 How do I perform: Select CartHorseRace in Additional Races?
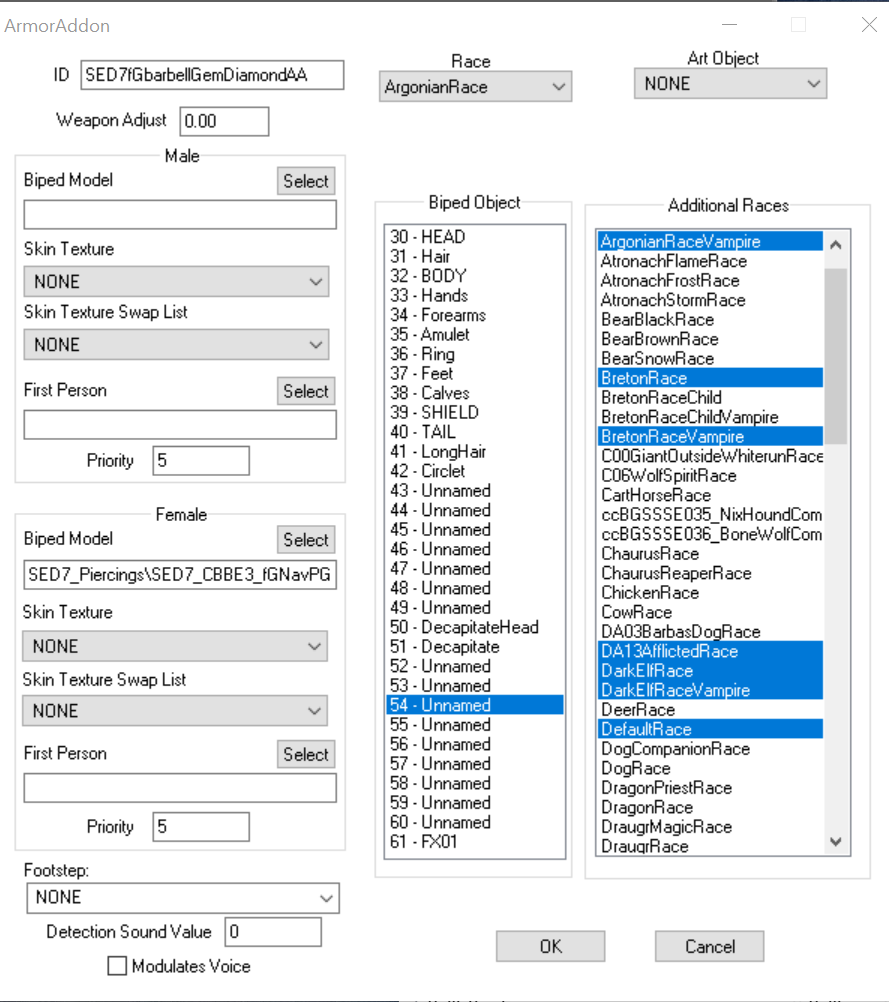710,495
